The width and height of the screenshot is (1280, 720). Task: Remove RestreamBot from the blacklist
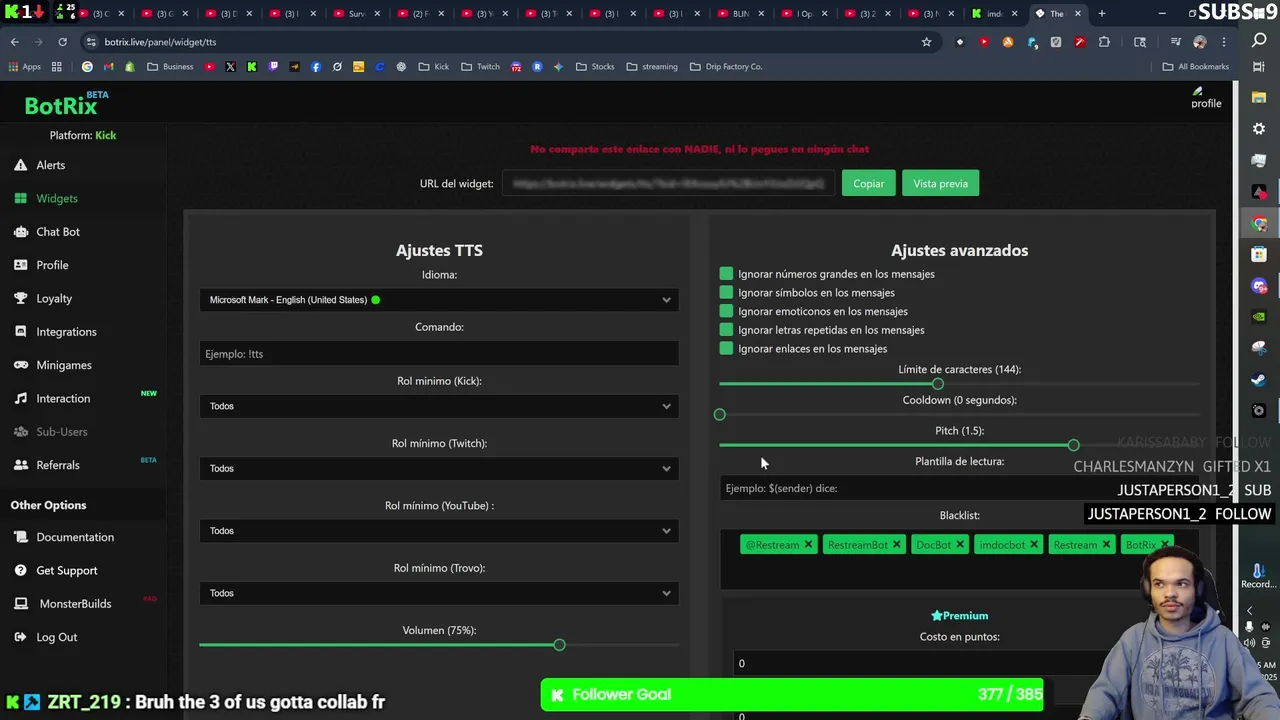(x=896, y=544)
